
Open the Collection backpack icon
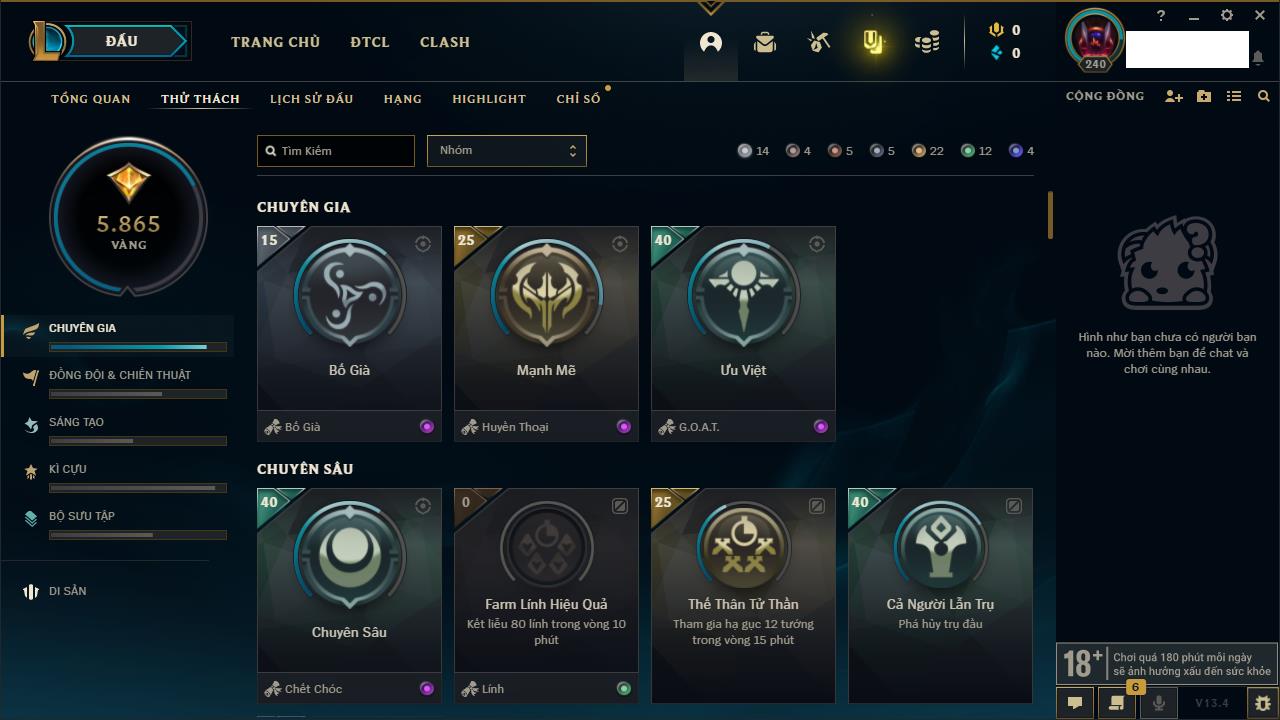click(765, 43)
